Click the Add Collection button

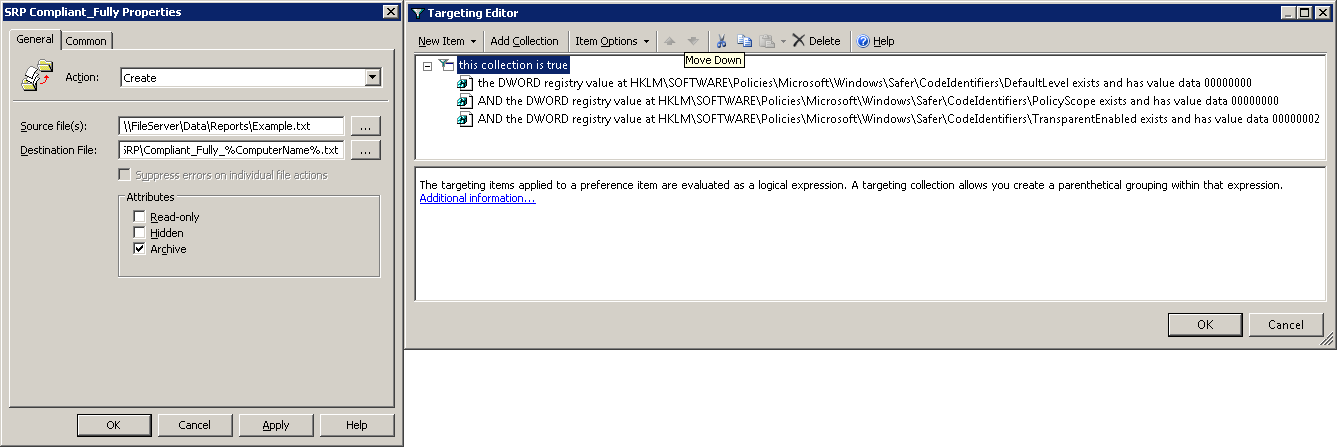(524, 41)
